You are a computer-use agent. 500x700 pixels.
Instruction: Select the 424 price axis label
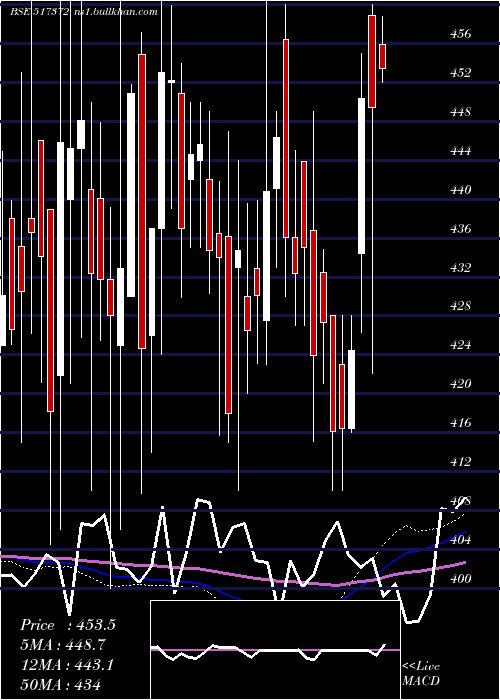pos(461,345)
